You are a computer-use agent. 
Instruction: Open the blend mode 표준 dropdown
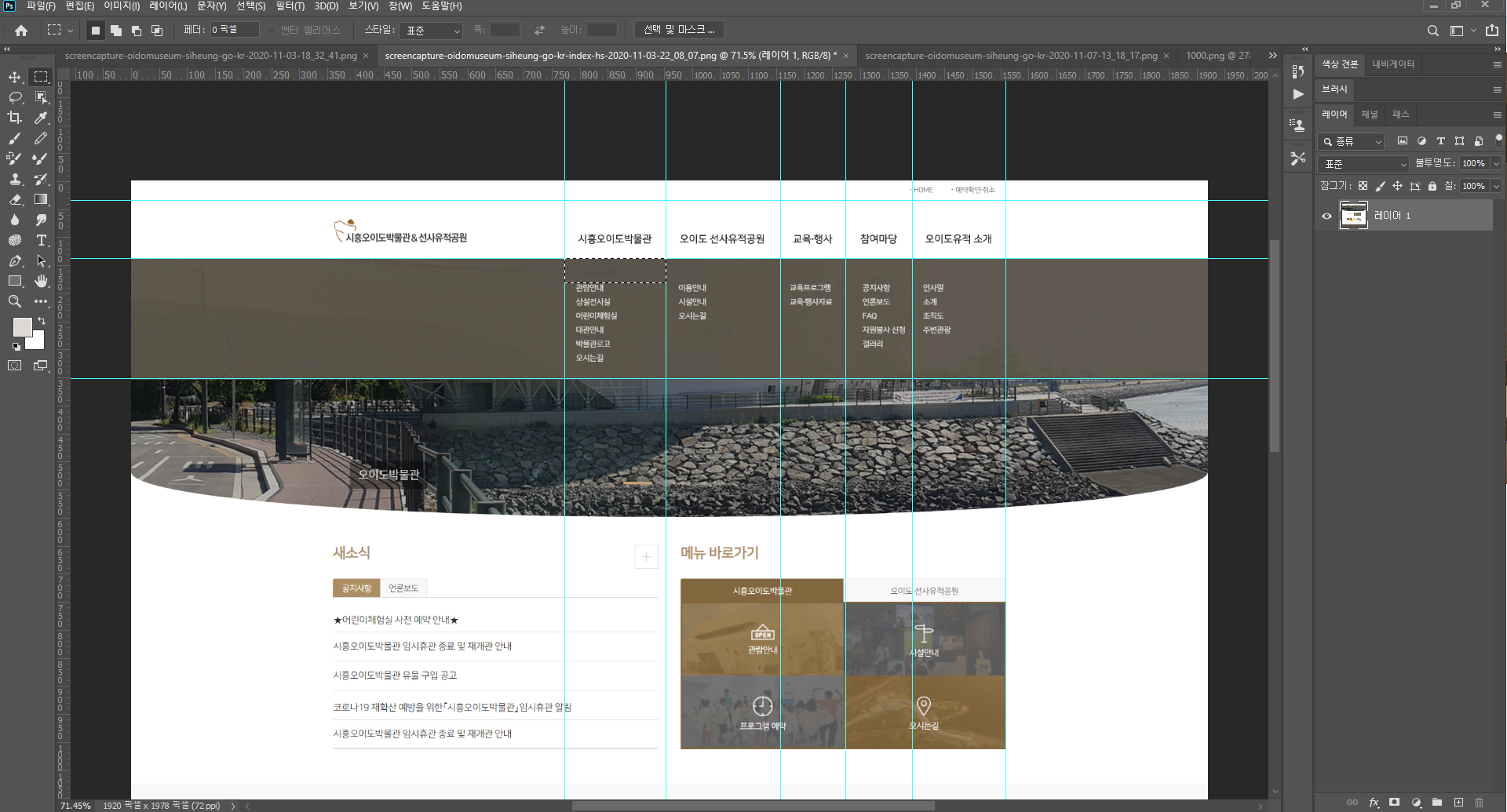click(x=1364, y=164)
